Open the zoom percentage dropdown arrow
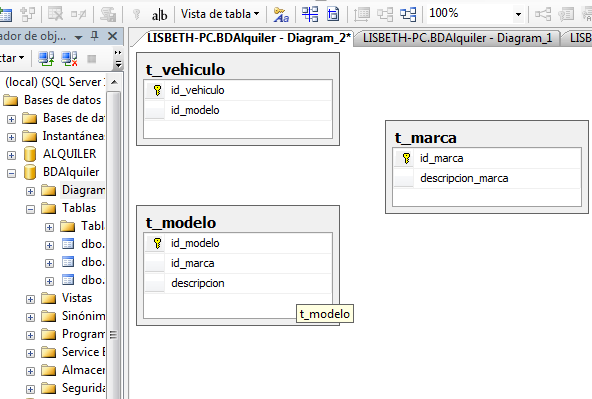The image size is (592, 399). pyautogui.click(x=518, y=14)
